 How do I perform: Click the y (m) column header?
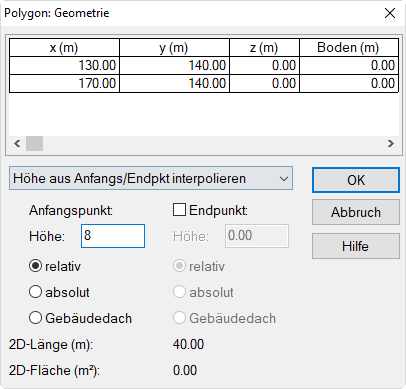(x=174, y=48)
